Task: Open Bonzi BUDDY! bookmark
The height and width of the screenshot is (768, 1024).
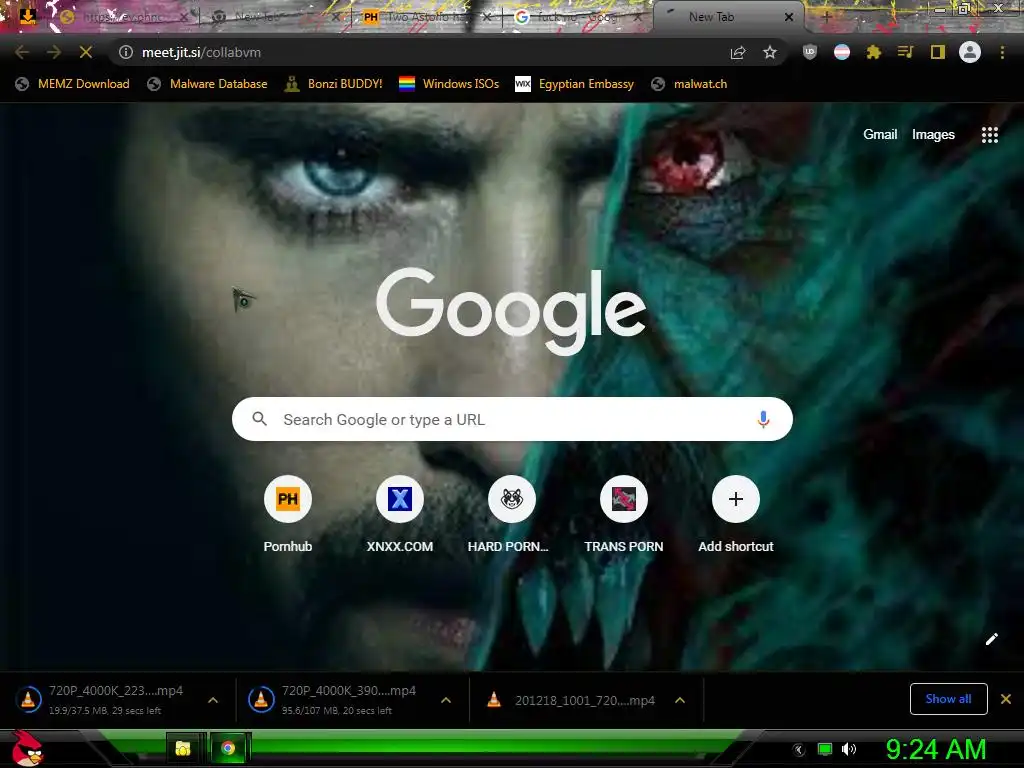Action: coord(334,84)
